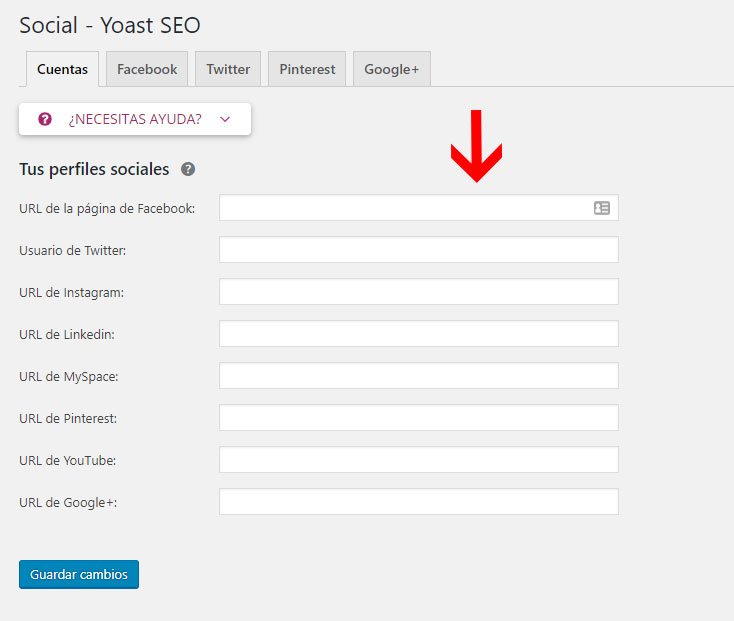Click the Tus perfiles sociales heading

coord(94,169)
